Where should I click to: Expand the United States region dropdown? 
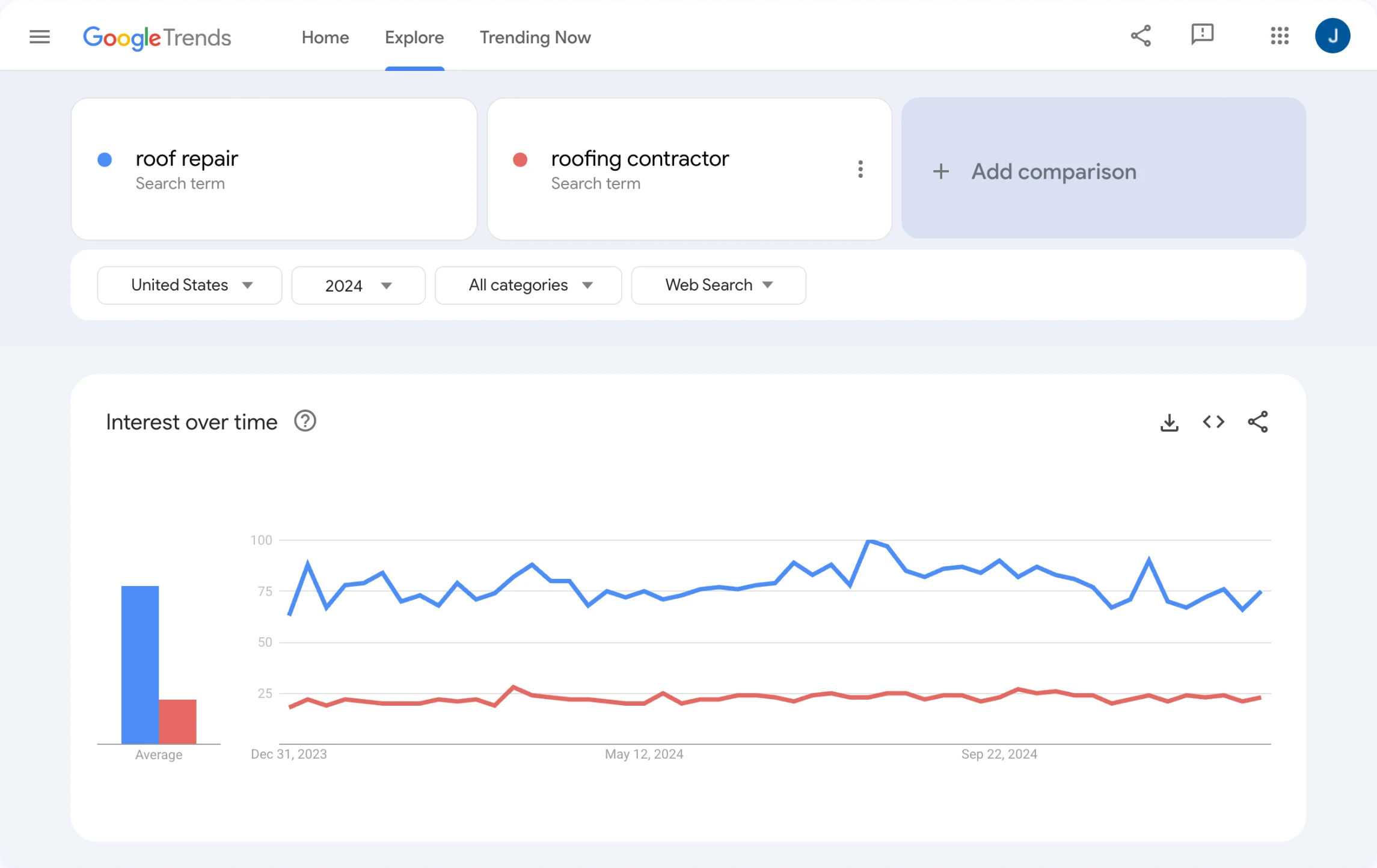189,286
